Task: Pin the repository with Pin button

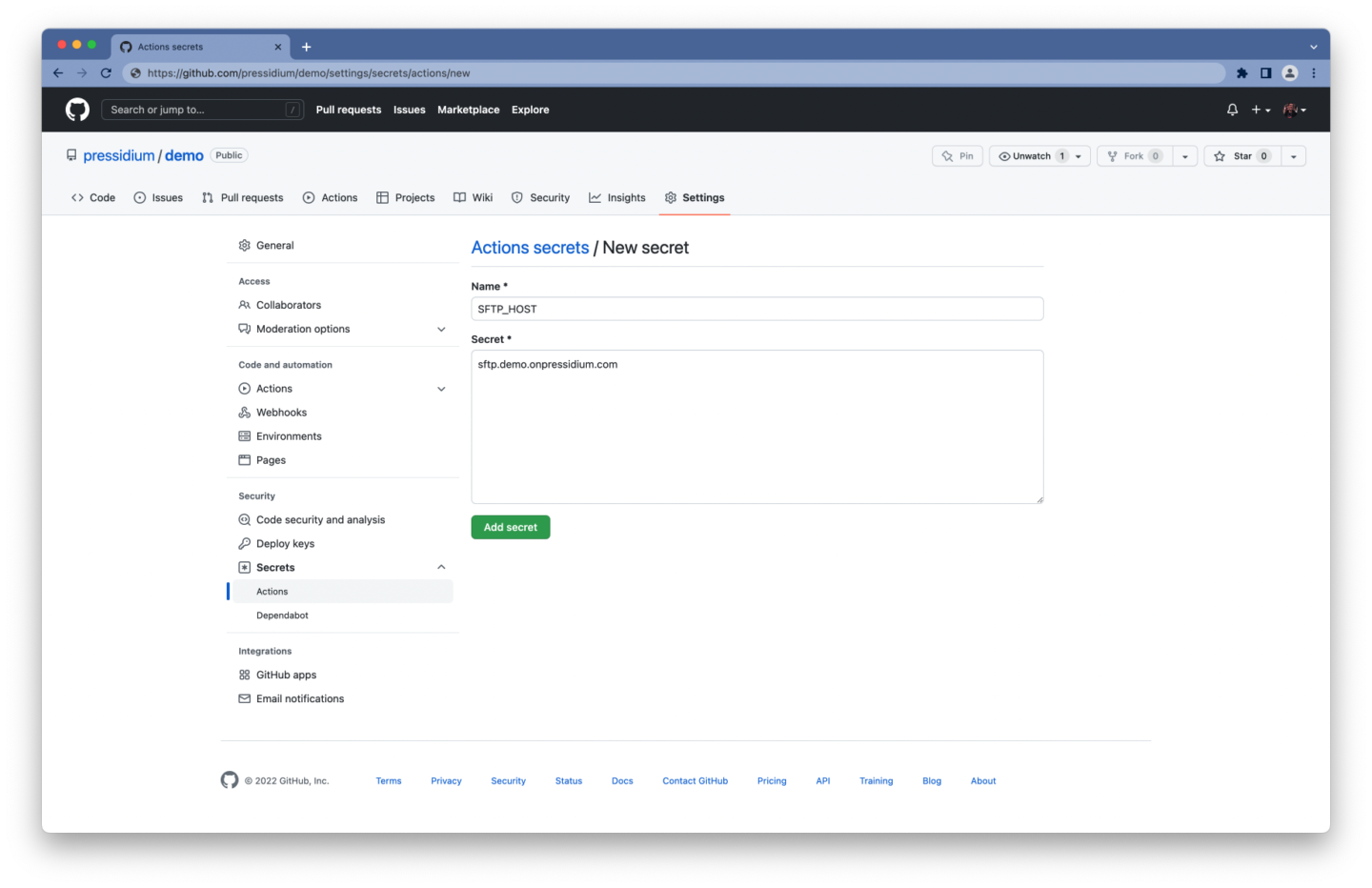Action: (958, 156)
